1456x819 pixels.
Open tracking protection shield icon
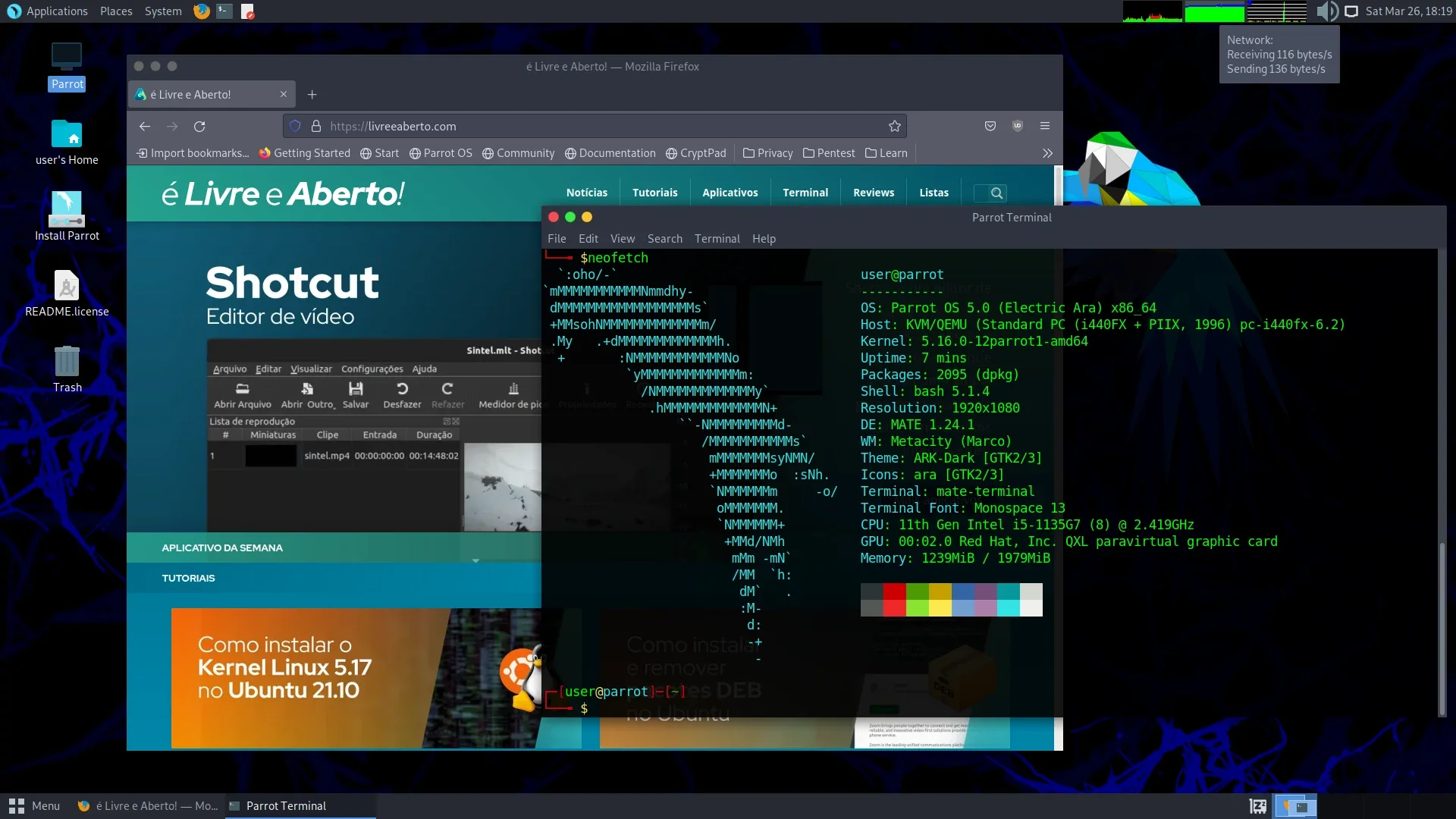tap(295, 126)
